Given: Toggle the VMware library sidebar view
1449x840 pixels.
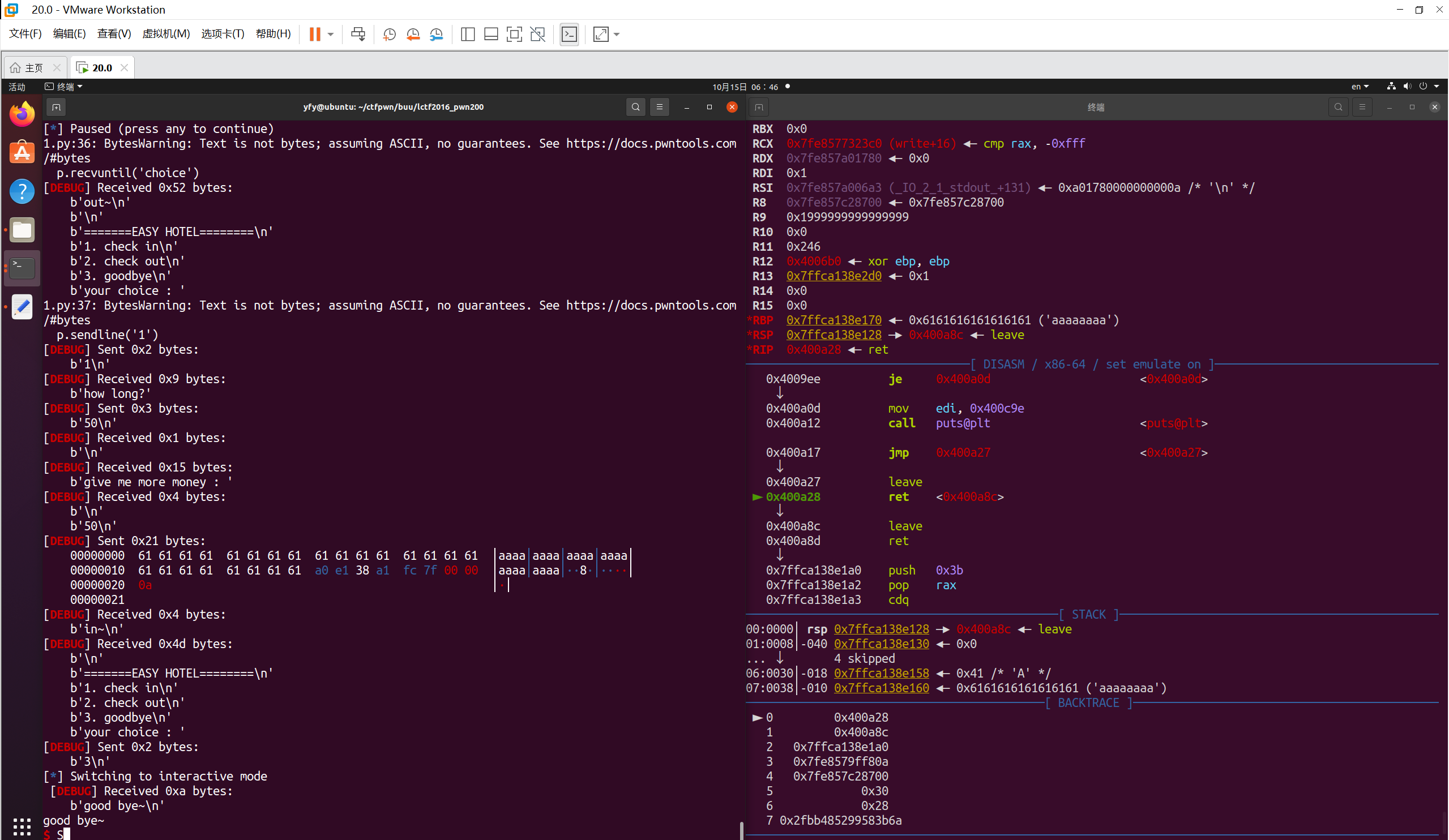Looking at the screenshot, I should coord(468,35).
